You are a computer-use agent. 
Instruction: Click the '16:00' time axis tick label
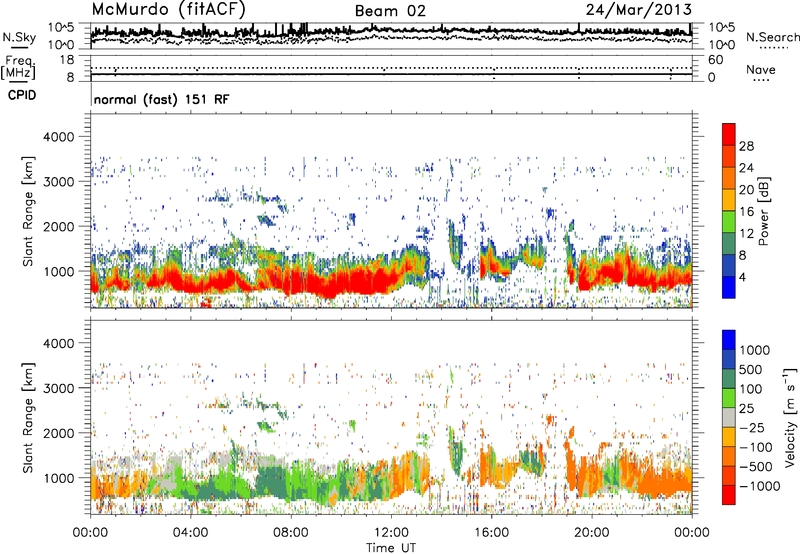point(491,533)
